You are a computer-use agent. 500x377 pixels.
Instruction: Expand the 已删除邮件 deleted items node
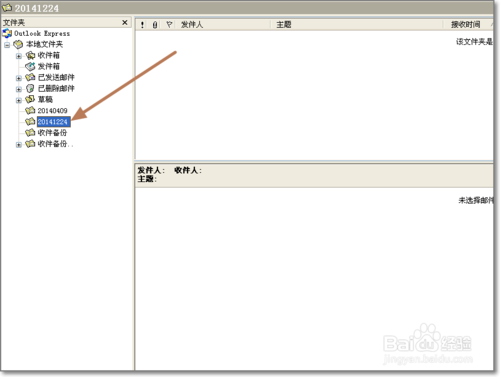pos(19,89)
